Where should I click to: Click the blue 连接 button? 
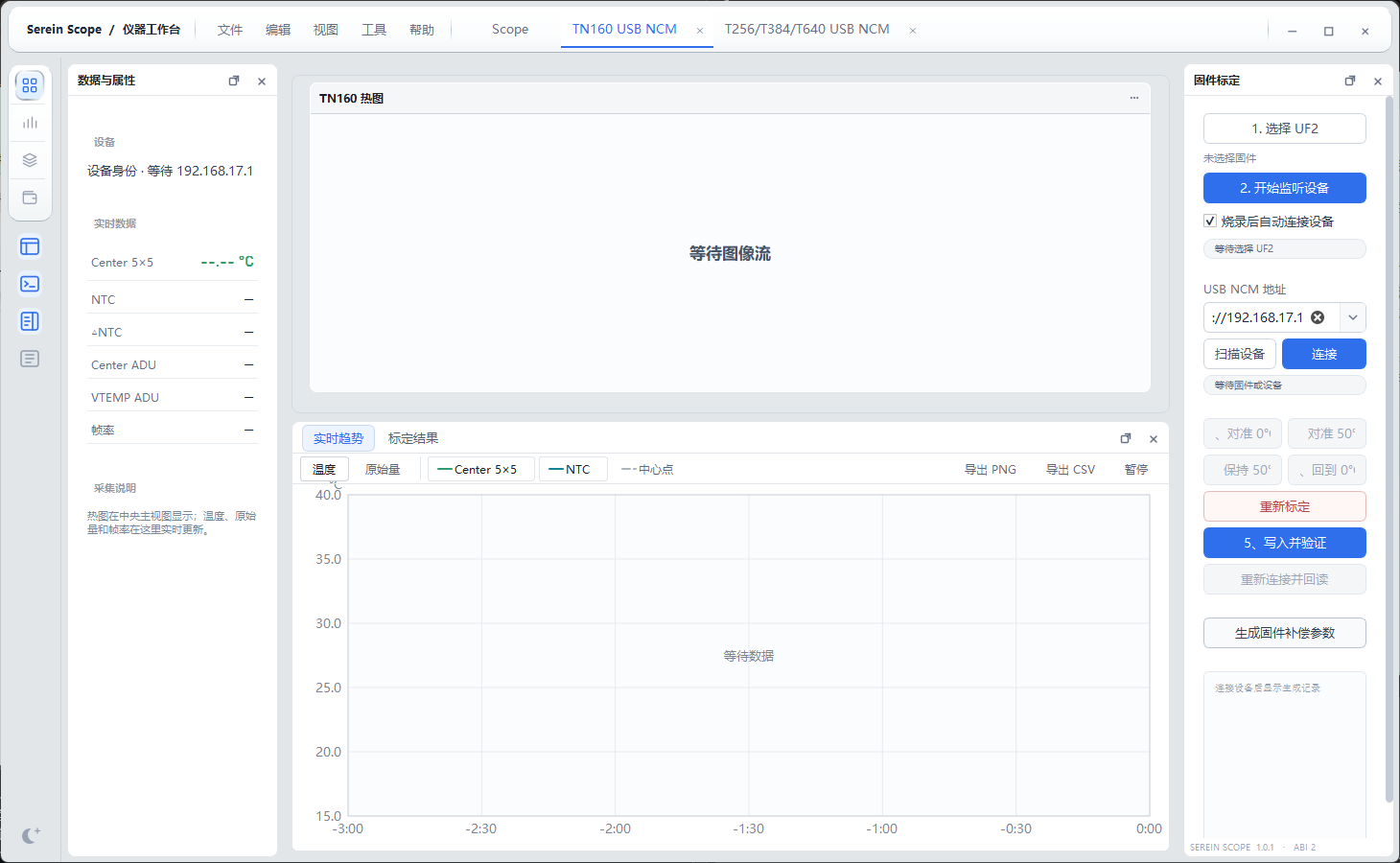pyautogui.click(x=1324, y=354)
